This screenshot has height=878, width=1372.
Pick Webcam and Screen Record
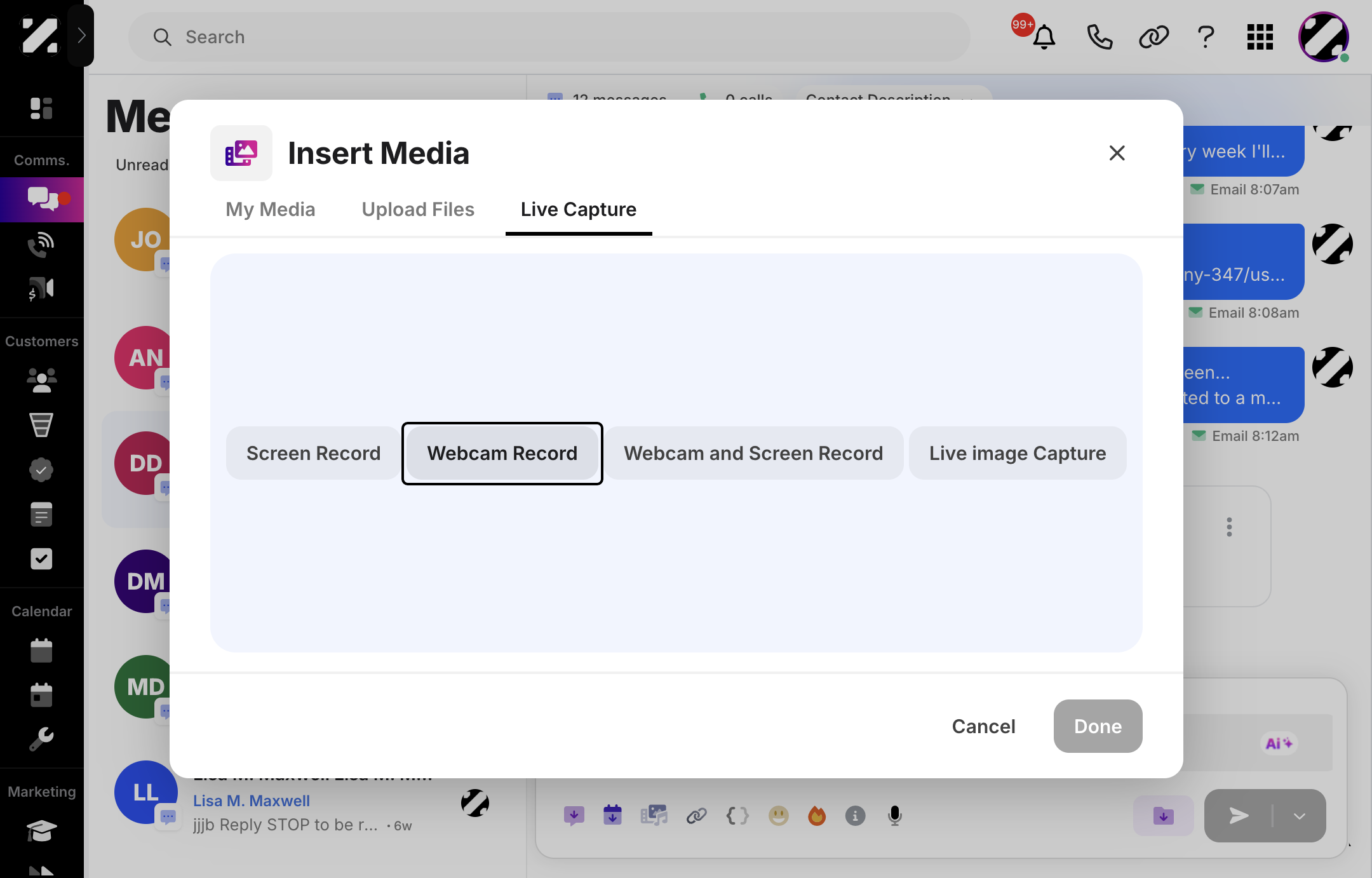[753, 453]
